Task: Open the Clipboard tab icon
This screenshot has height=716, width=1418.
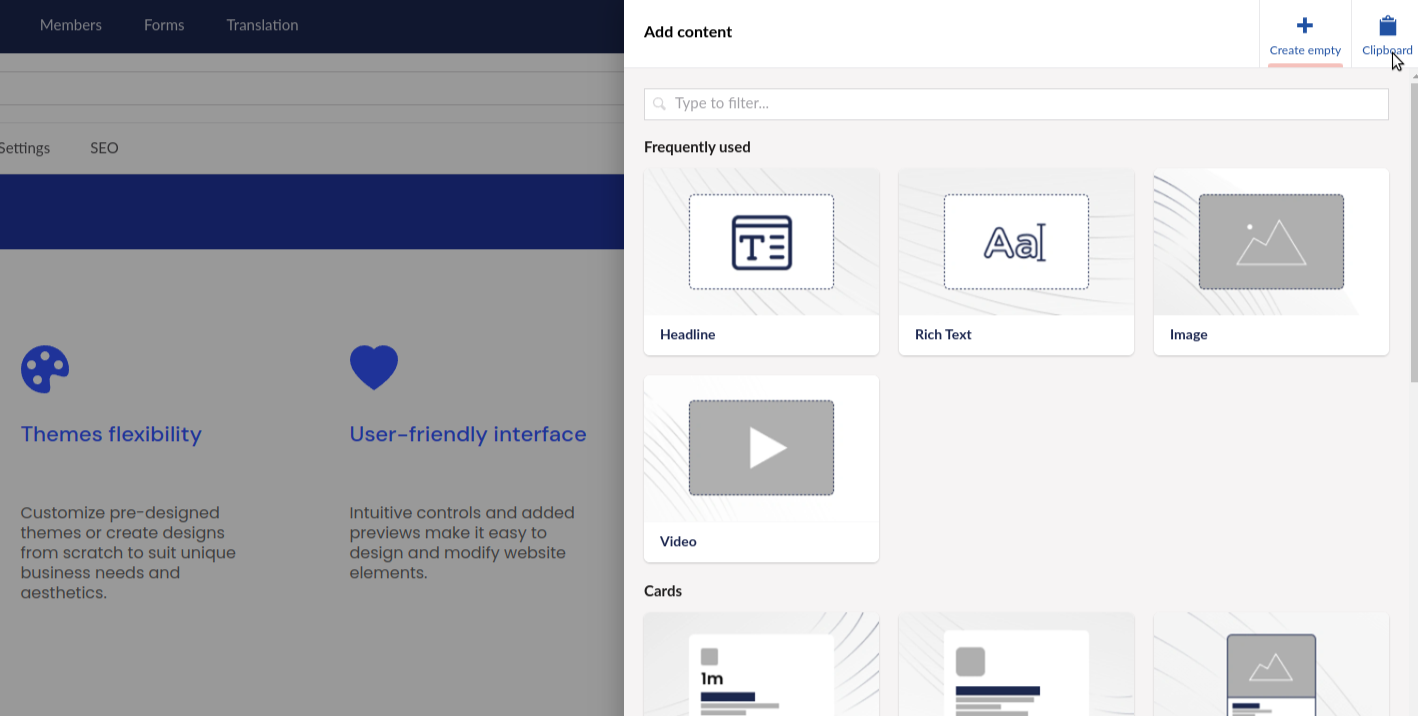Action: pyautogui.click(x=1387, y=26)
